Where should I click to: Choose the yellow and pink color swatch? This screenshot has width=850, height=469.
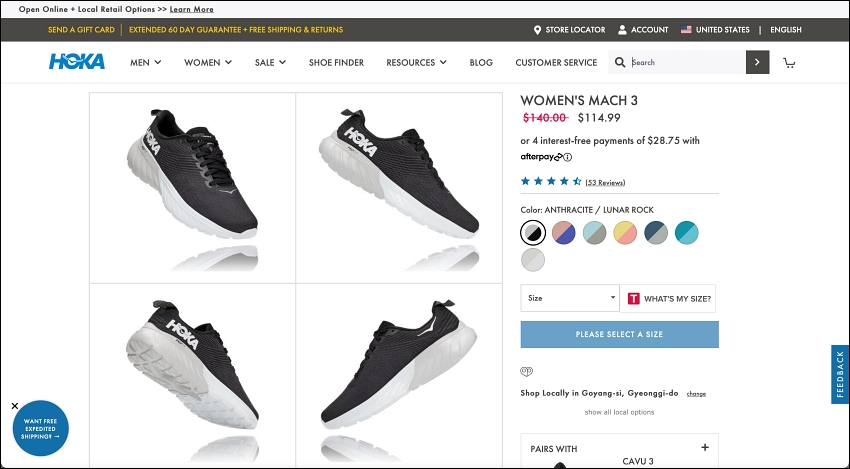coord(625,233)
